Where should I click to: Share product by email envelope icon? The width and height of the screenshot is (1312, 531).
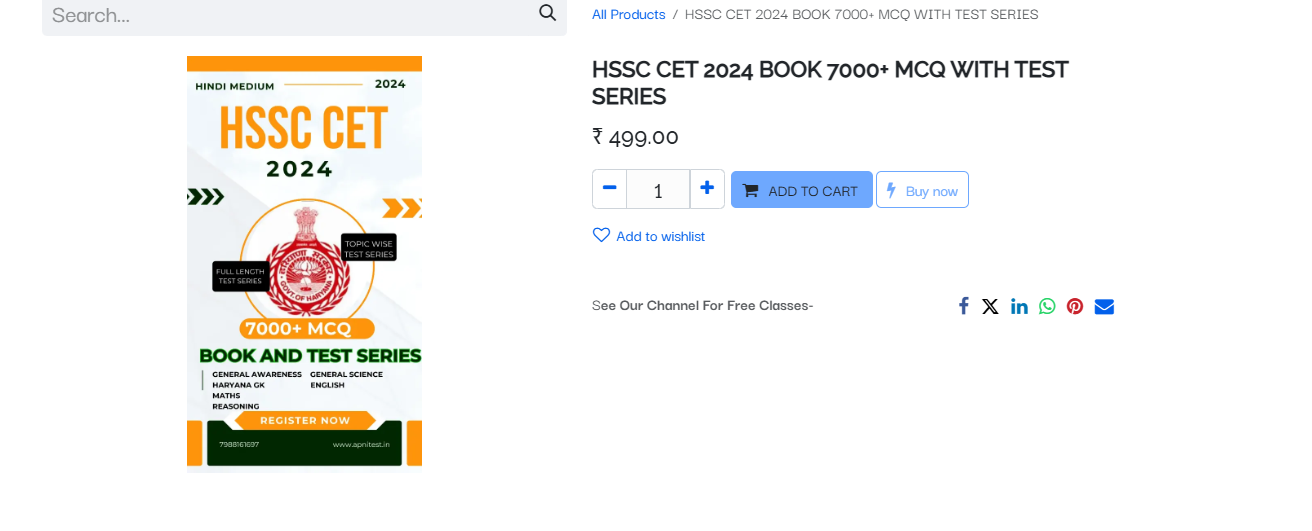click(x=1104, y=306)
